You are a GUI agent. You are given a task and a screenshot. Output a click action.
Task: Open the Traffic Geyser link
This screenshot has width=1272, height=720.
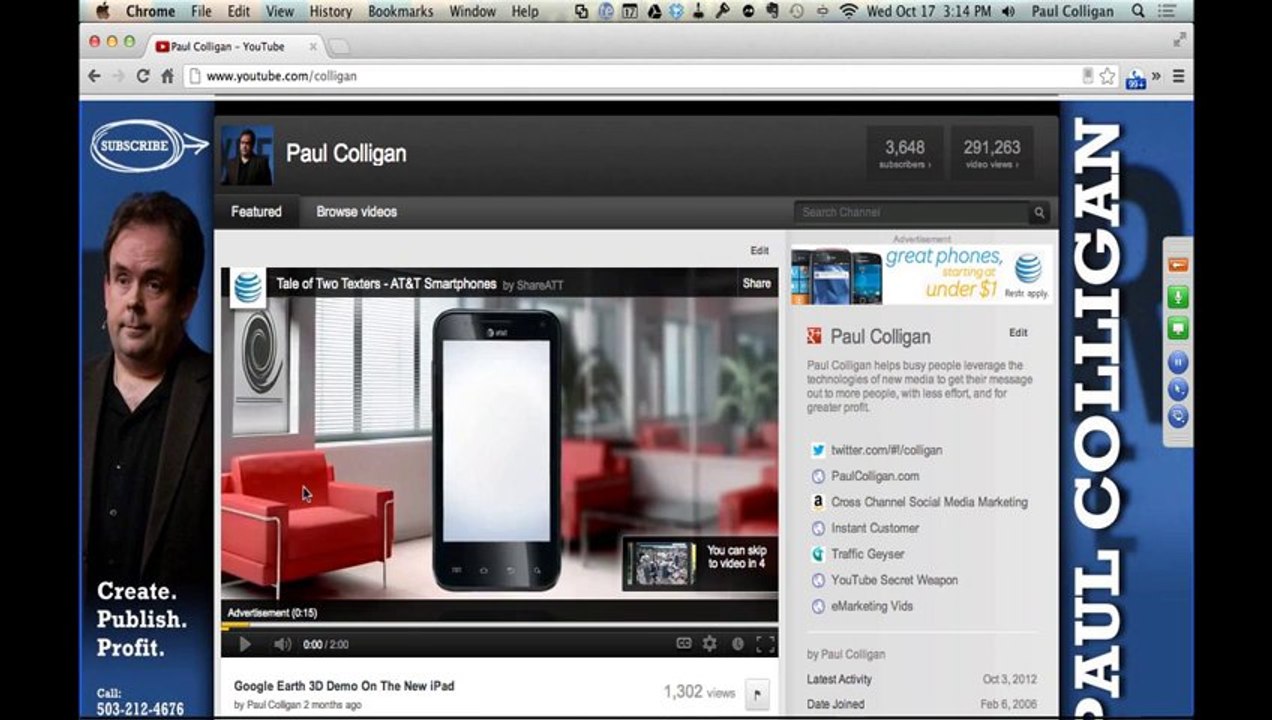tap(867, 554)
